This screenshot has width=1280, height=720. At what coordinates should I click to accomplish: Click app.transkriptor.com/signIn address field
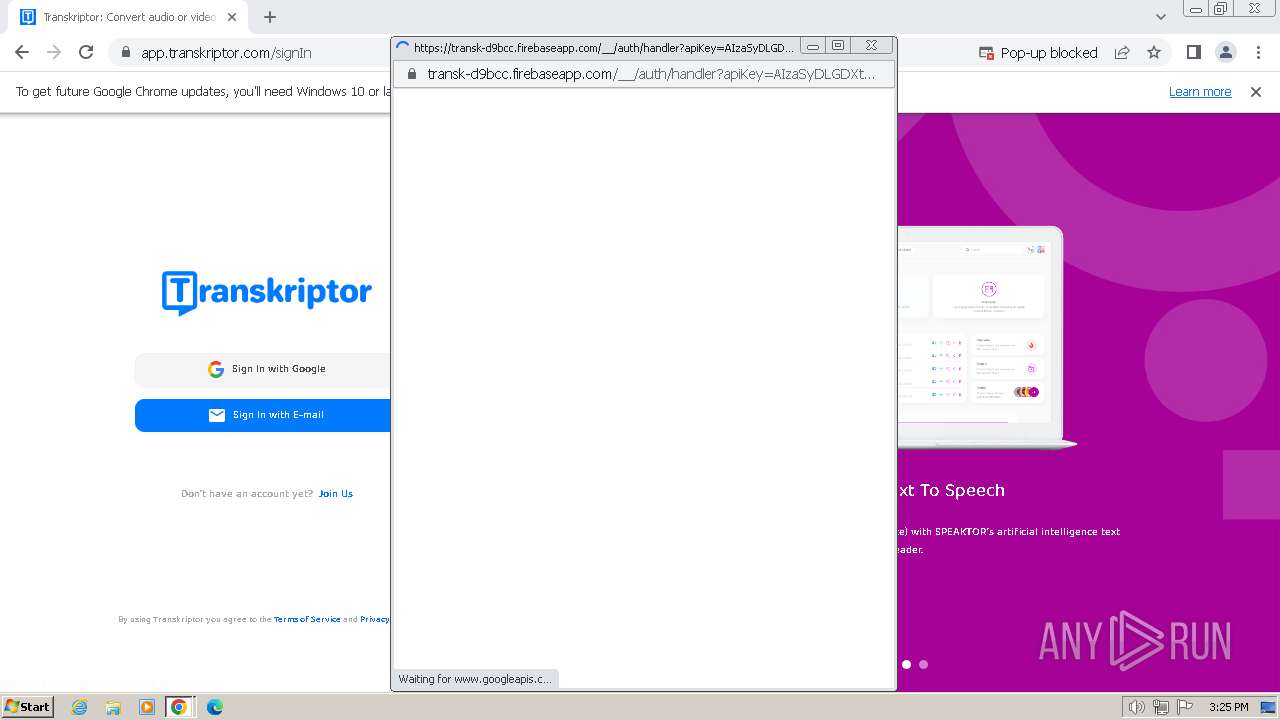coord(226,53)
